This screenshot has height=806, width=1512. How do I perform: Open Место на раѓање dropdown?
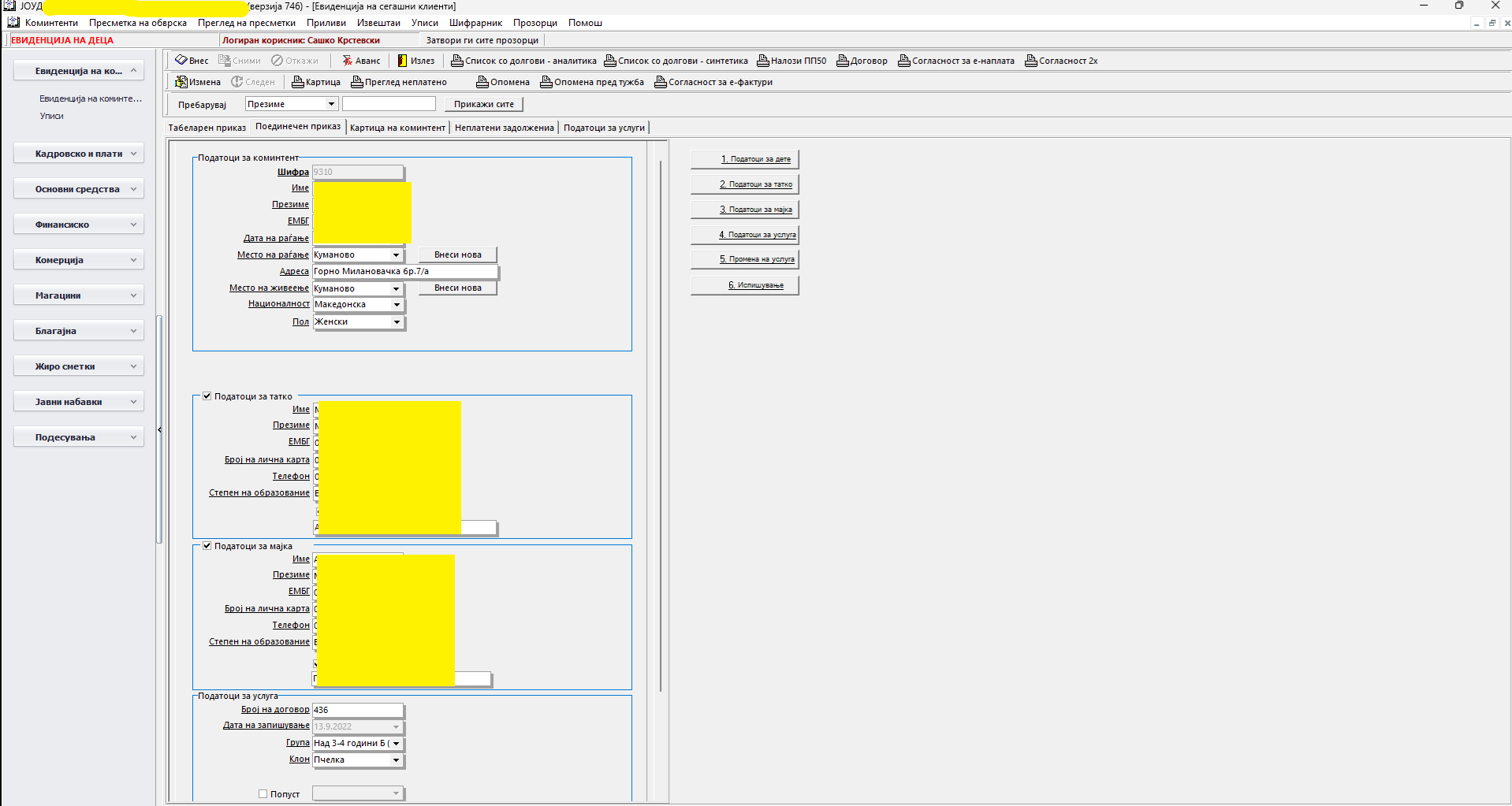click(396, 255)
